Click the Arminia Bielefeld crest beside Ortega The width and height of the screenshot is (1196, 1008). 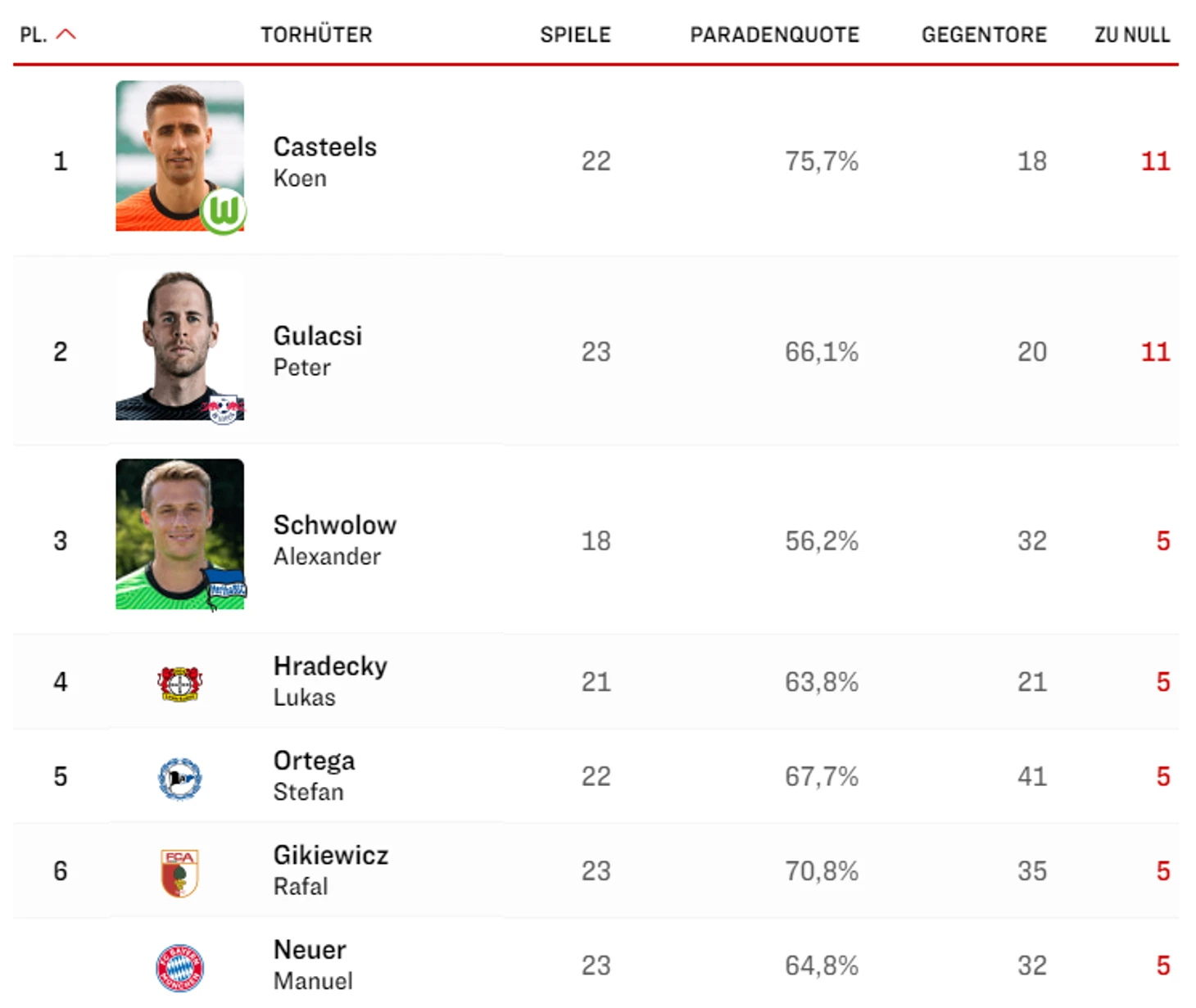pyautogui.click(x=179, y=778)
